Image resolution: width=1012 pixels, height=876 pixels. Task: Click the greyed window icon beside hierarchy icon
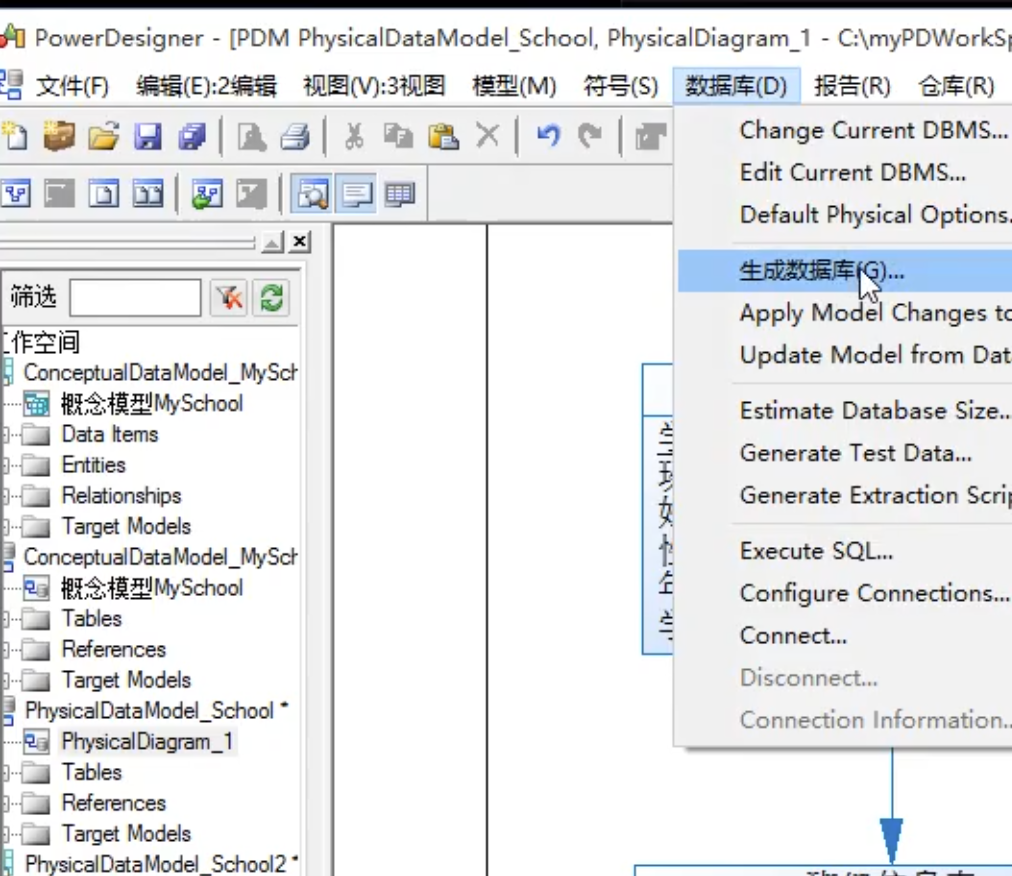coord(59,194)
